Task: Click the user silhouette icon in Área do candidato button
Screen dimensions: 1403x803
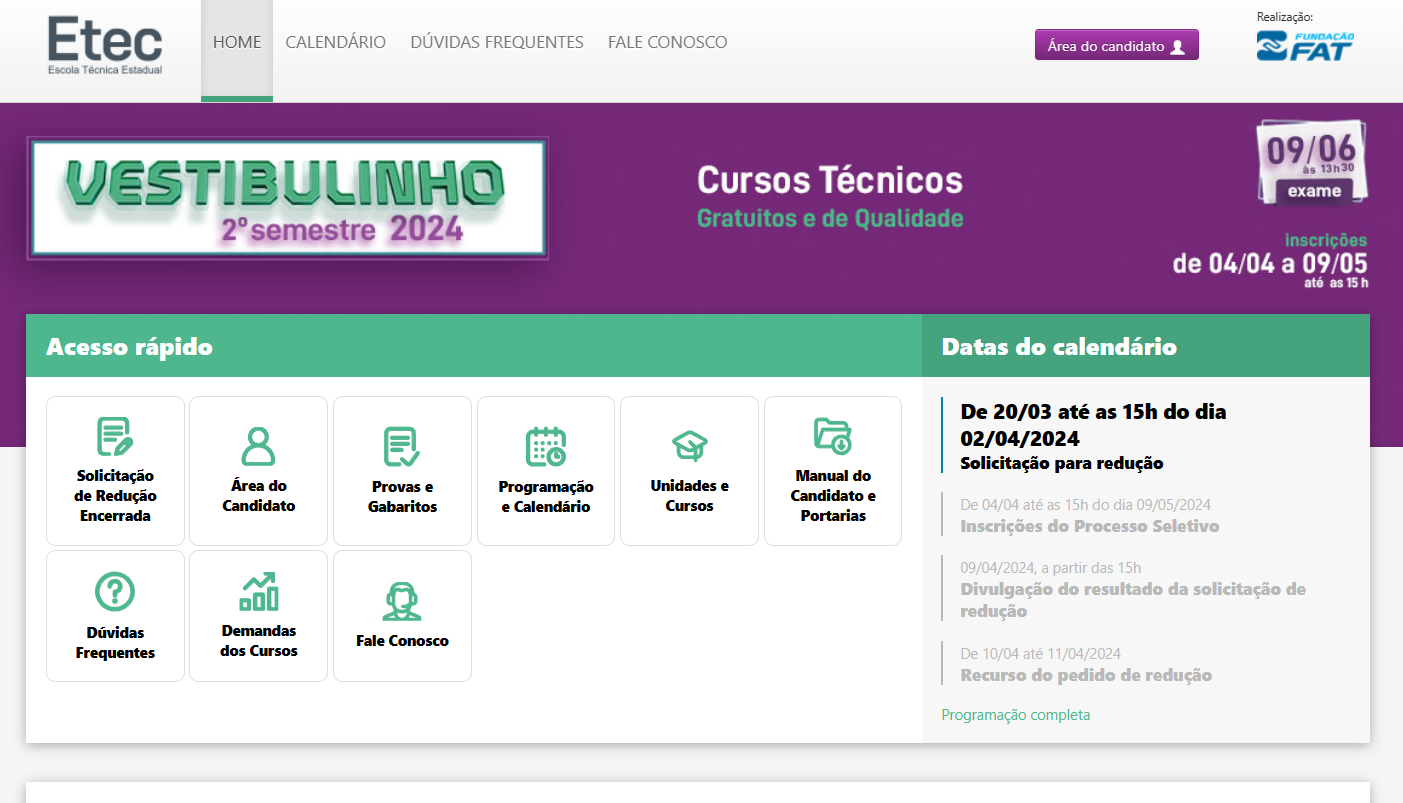Action: pyautogui.click(x=1177, y=46)
